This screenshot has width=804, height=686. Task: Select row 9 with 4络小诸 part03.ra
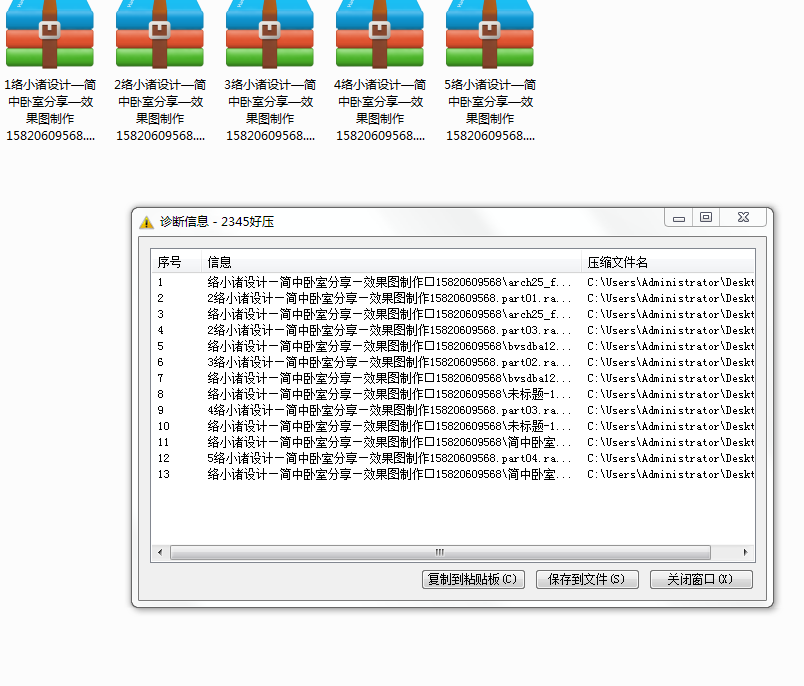click(453, 410)
